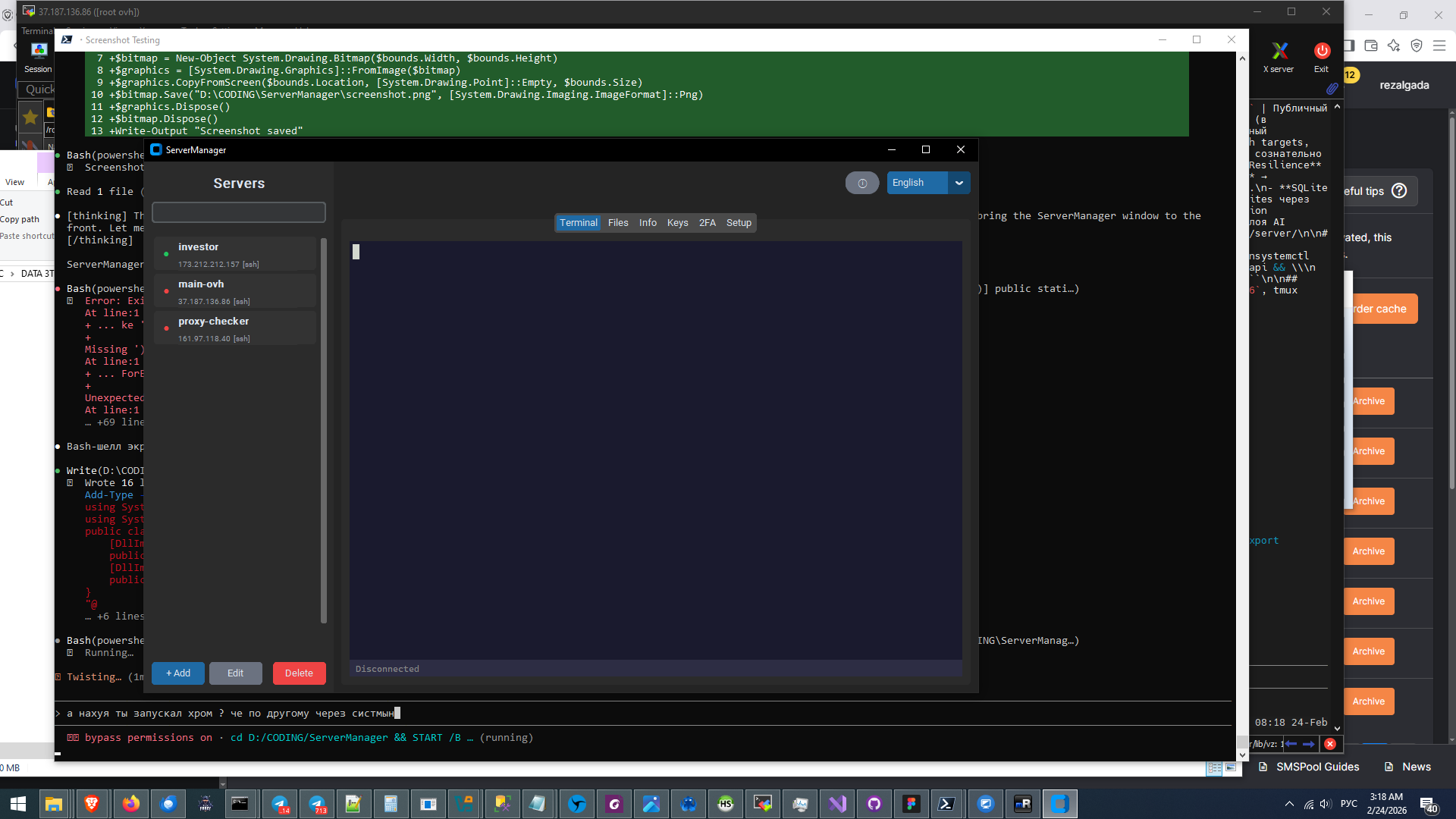This screenshot has width=1456, height=819.
Task: Select the investor server entry
Action: tap(235, 254)
